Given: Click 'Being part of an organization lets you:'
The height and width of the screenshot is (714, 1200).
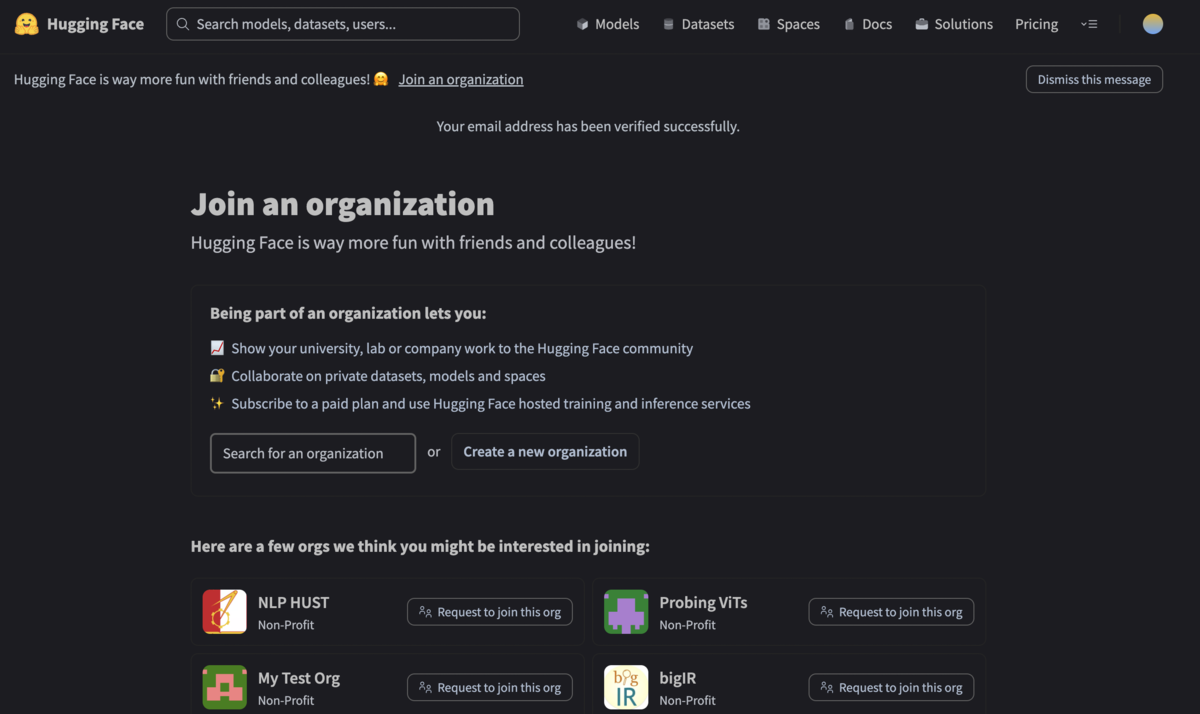Looking at the screenshot, I should click(348, 314).
